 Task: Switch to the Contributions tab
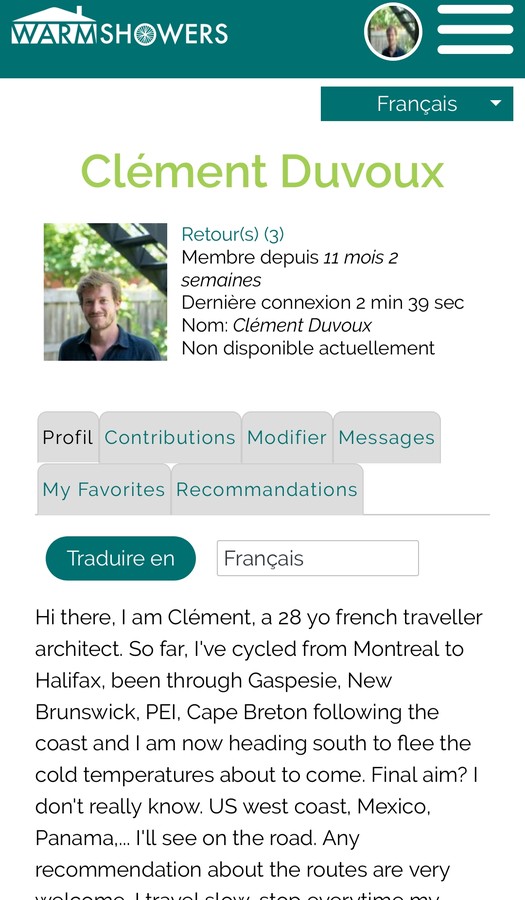point(170,437)
